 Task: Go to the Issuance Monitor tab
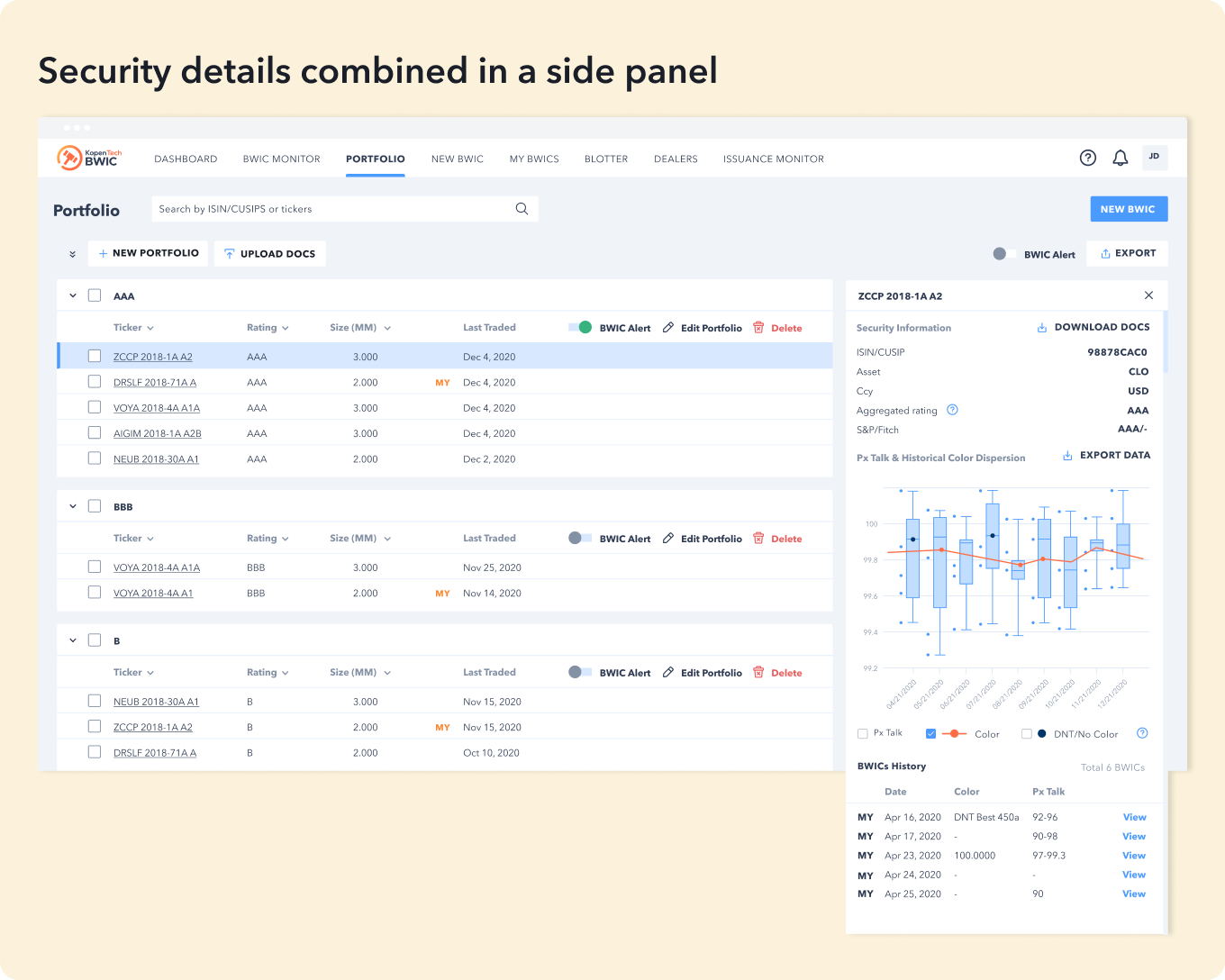coord(773,159)
